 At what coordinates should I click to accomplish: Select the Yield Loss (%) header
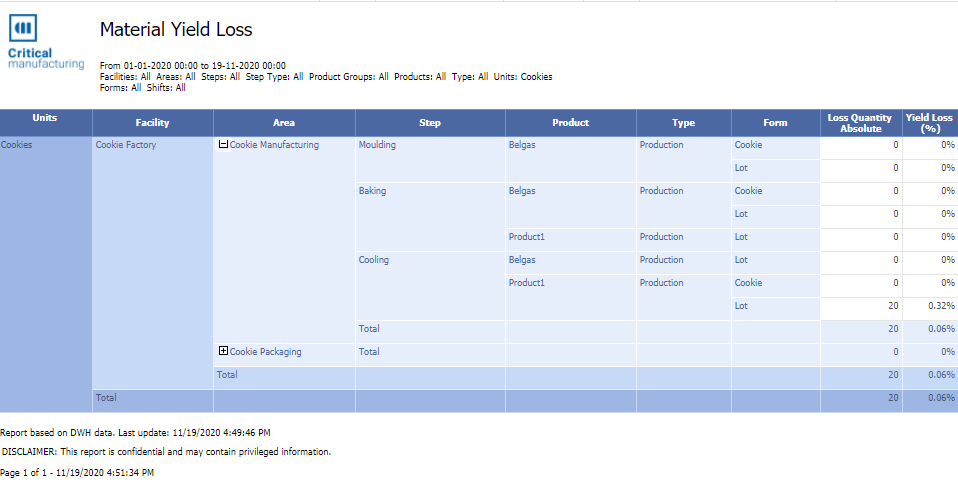930,123
